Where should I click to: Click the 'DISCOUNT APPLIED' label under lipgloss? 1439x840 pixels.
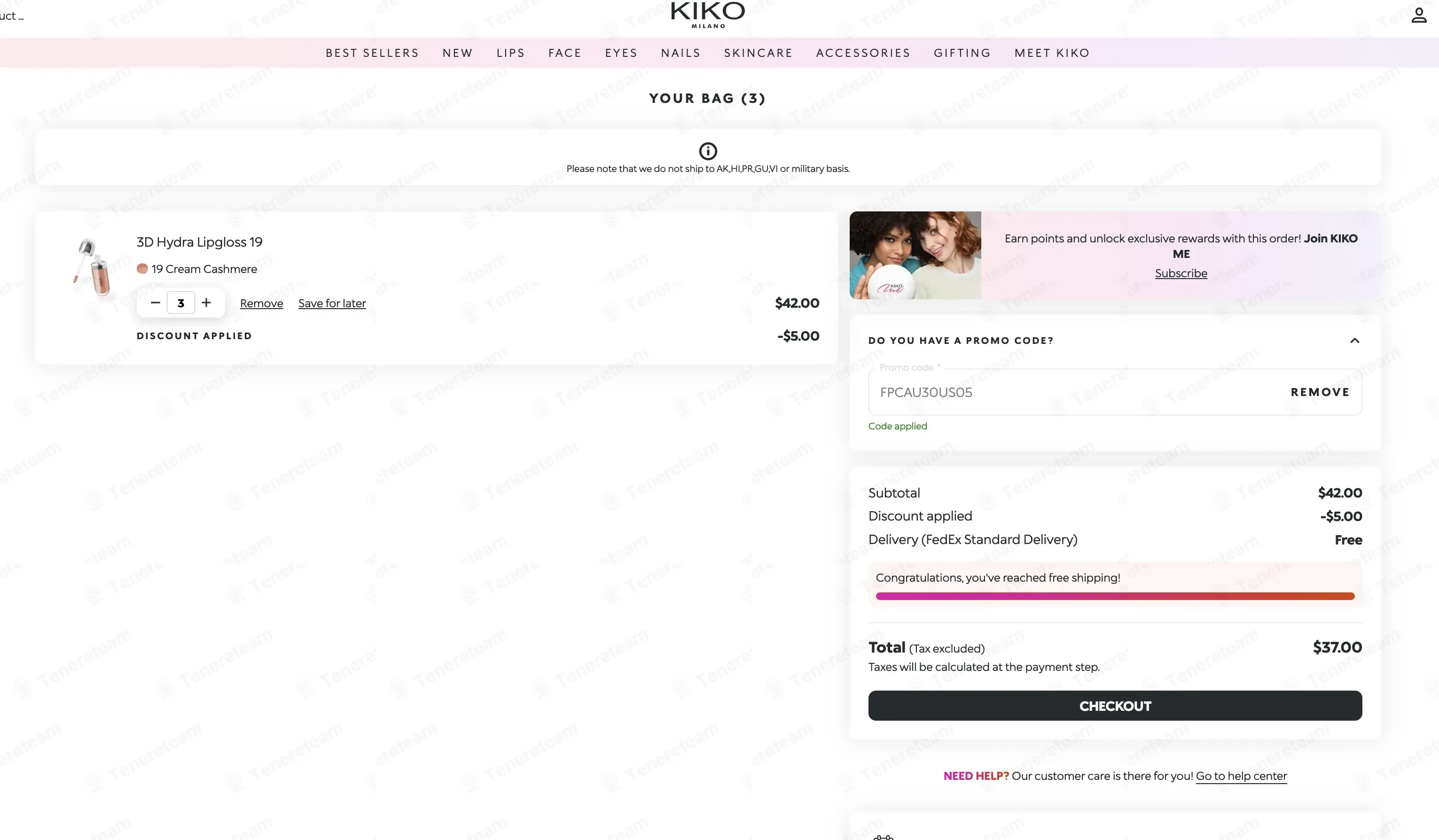click(x=194, y=335)
